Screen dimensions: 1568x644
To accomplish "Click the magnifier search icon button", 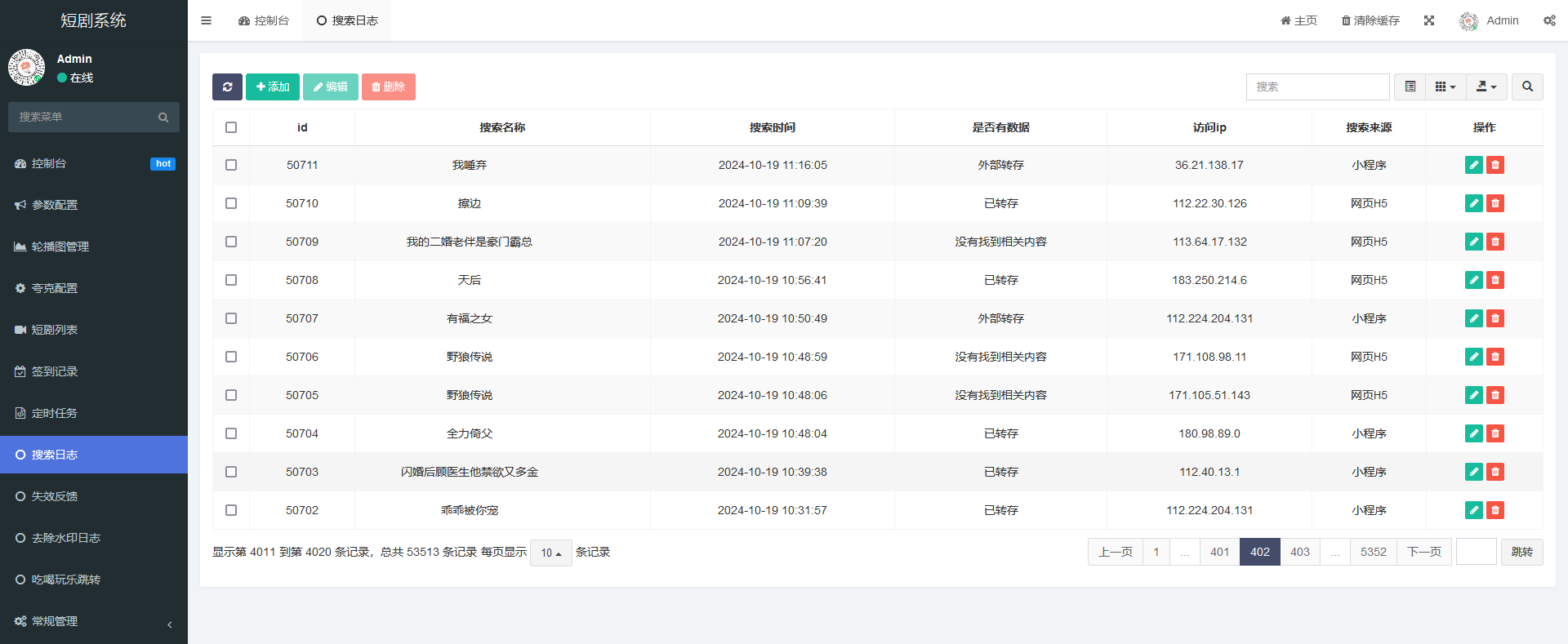I will coord(1527,87).
